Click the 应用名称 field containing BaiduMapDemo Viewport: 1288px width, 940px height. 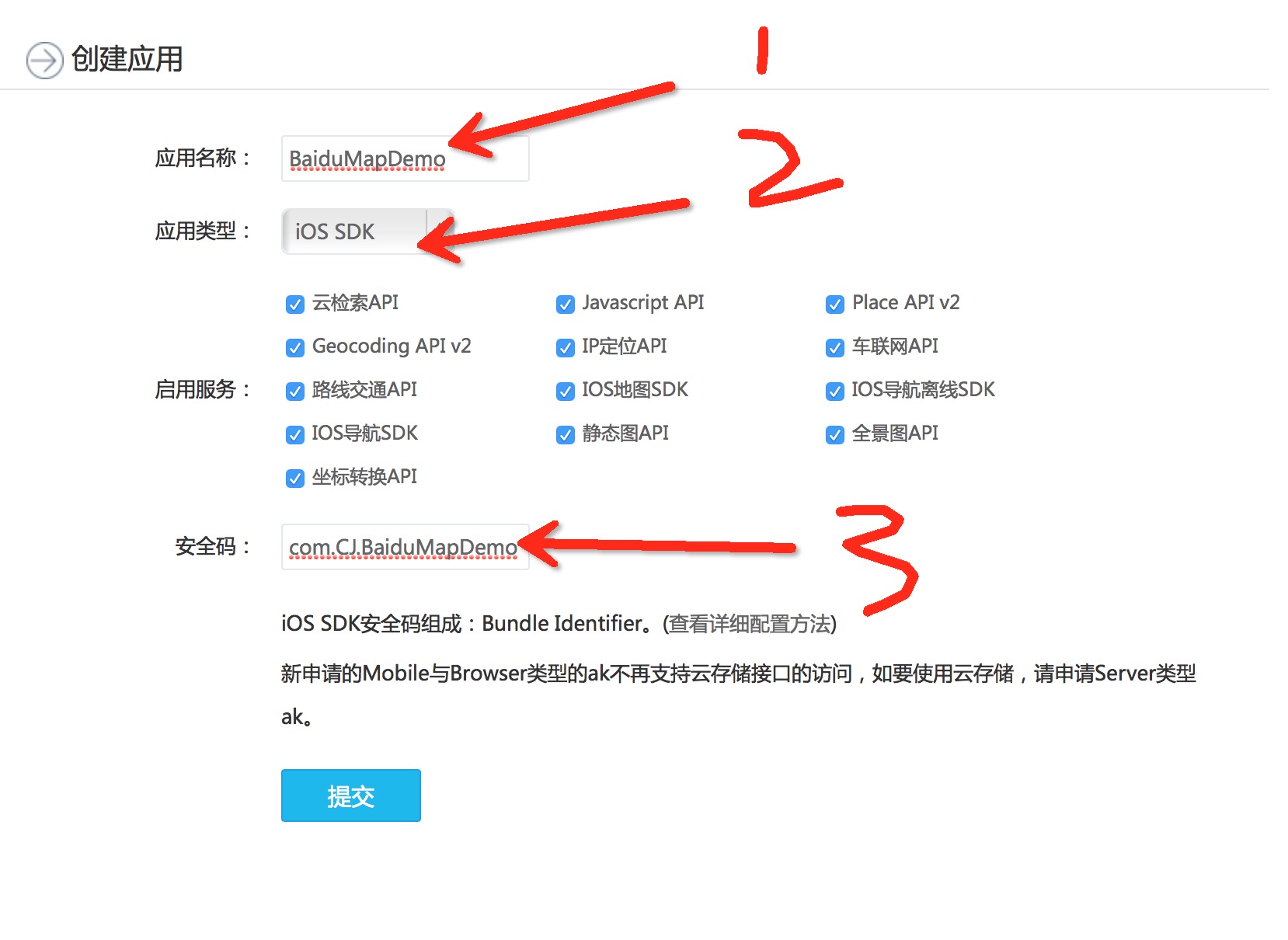[x=405, y=158]
